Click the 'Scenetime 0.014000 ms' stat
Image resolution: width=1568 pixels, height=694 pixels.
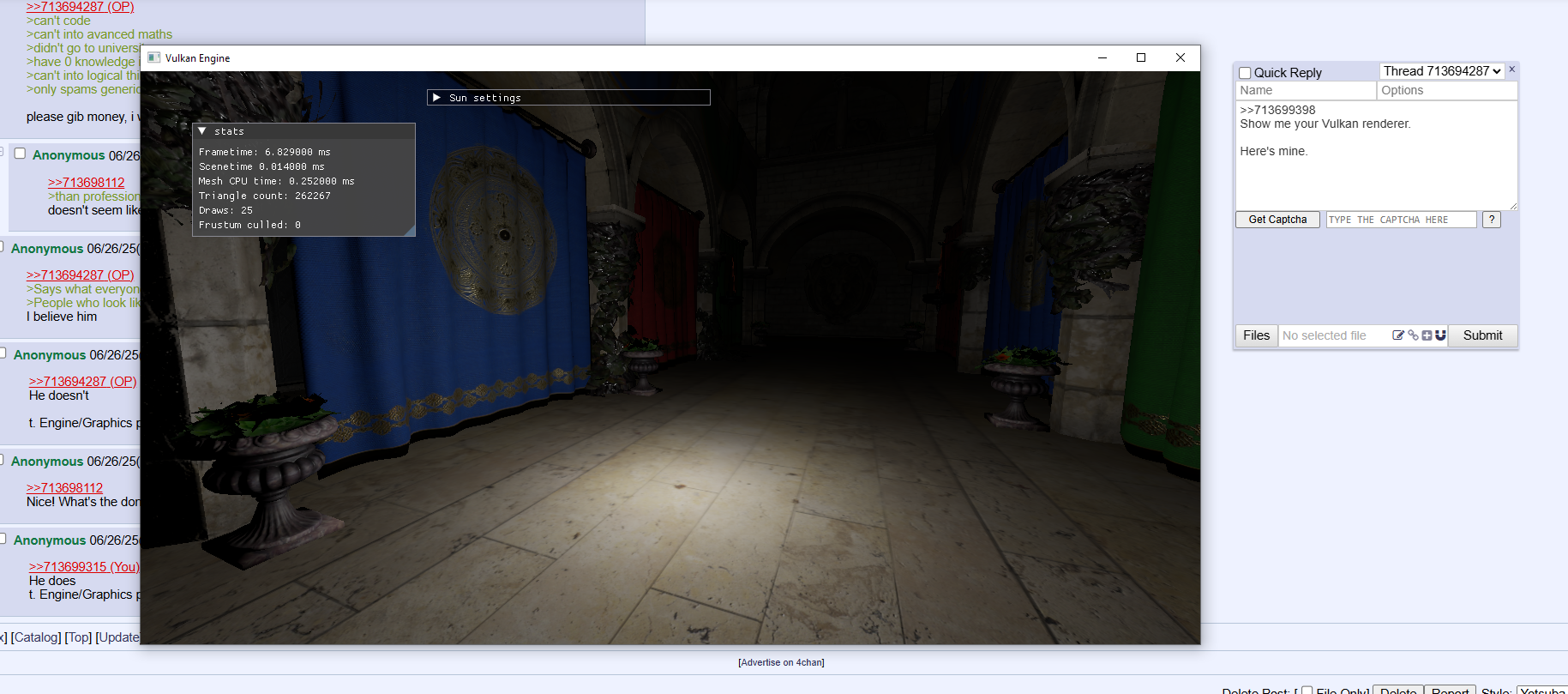point(261,166)
